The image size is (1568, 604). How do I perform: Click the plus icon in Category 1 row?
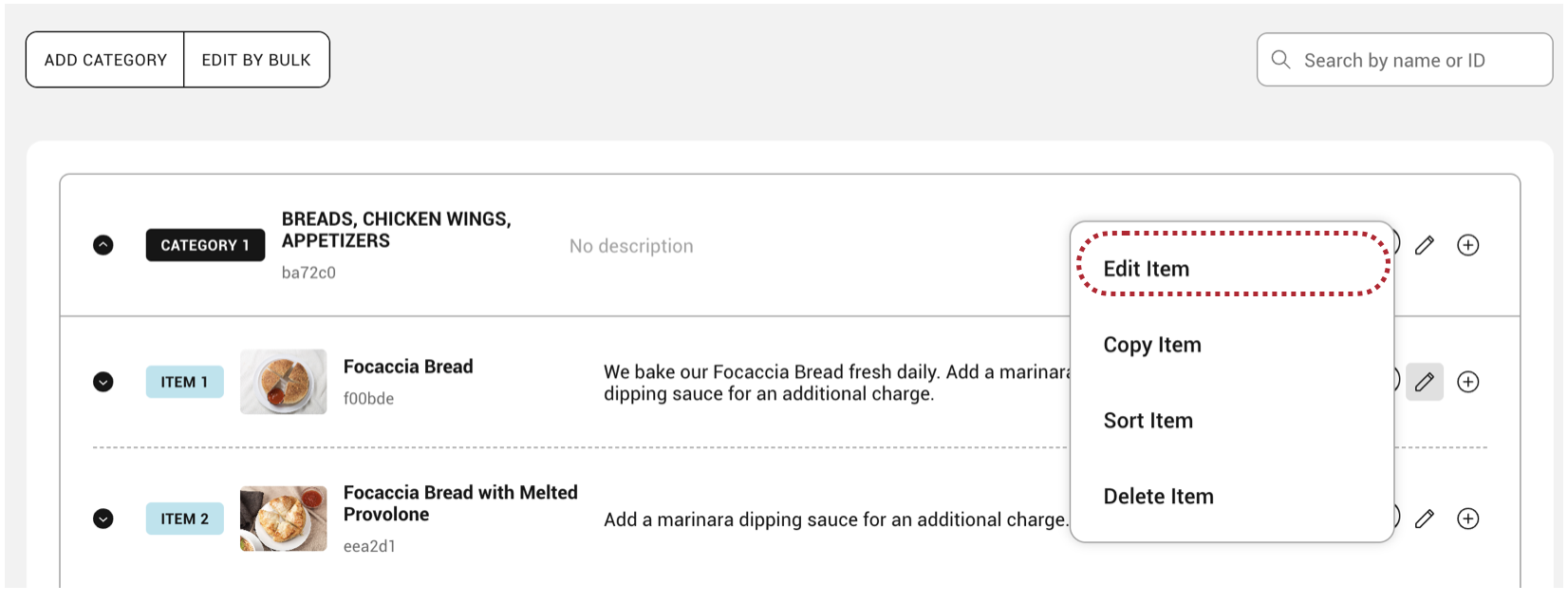coord(1467,246)
